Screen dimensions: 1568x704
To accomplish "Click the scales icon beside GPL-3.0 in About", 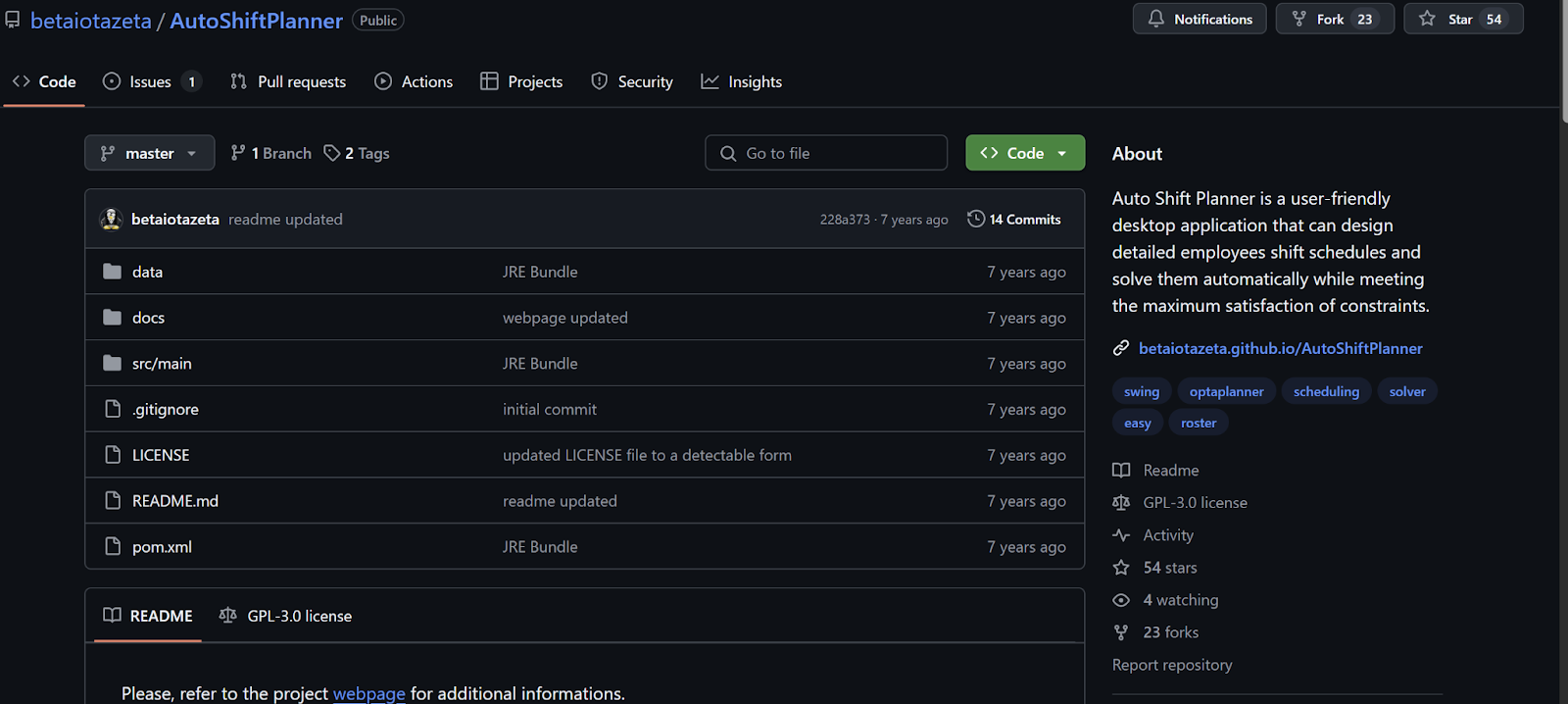I will (1121, 503).
